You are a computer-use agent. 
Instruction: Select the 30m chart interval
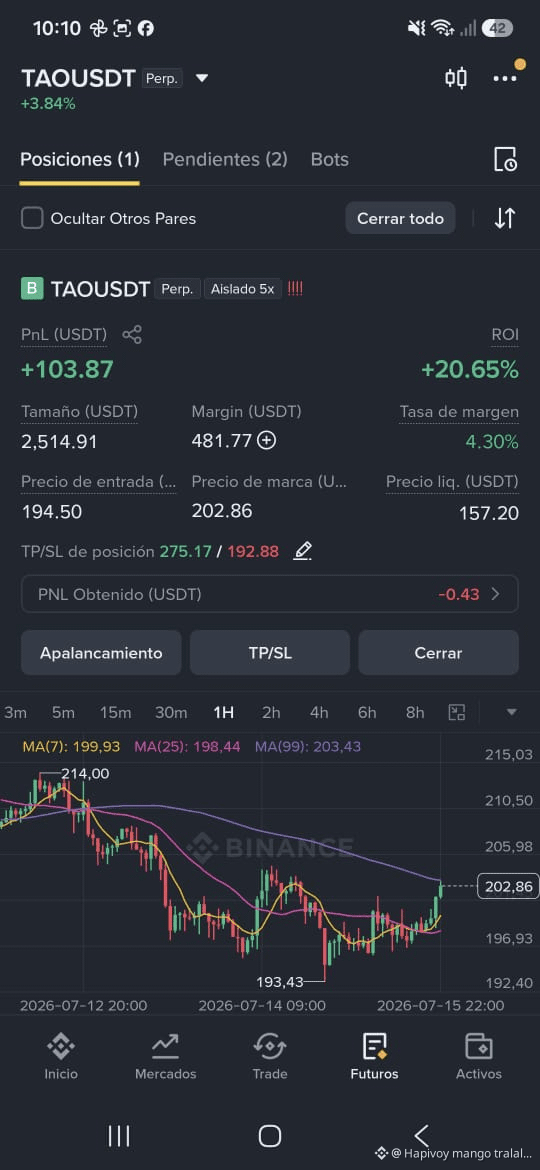coord(171,713)
